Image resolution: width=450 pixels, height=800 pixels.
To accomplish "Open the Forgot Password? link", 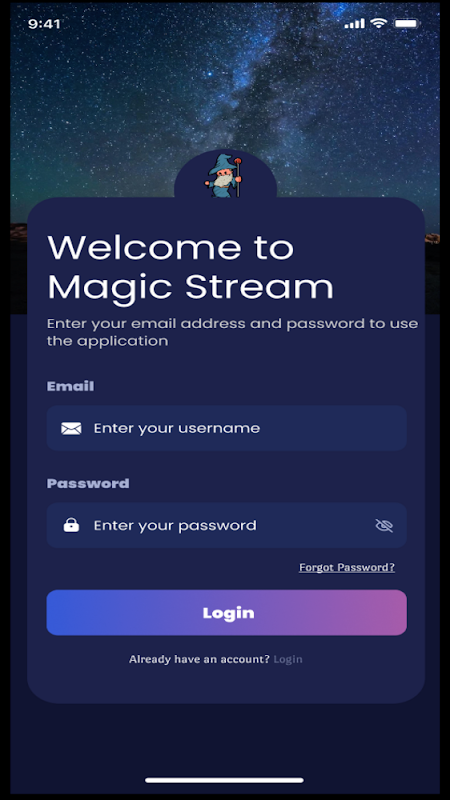I will [347, 567].
